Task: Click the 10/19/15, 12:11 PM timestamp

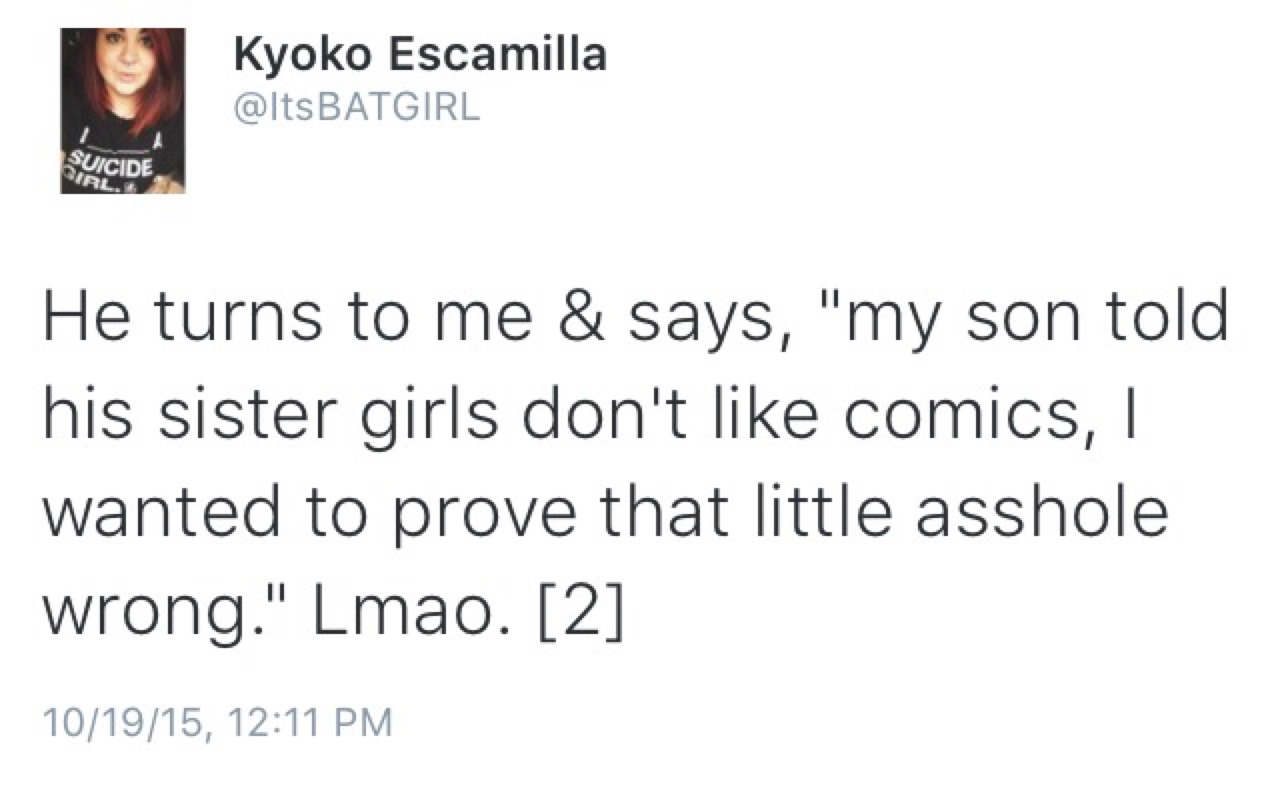Action: [214, 721]
